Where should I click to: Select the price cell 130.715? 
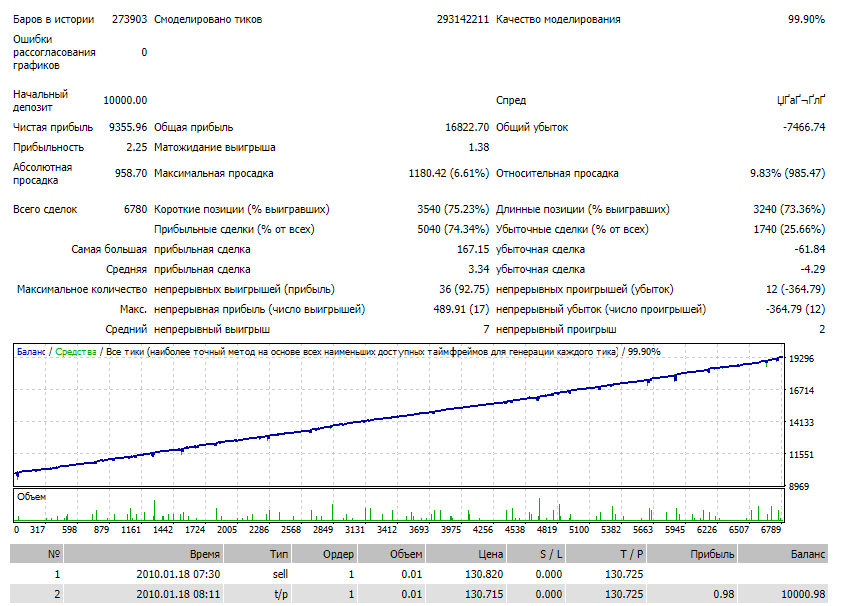pos(484,594)
